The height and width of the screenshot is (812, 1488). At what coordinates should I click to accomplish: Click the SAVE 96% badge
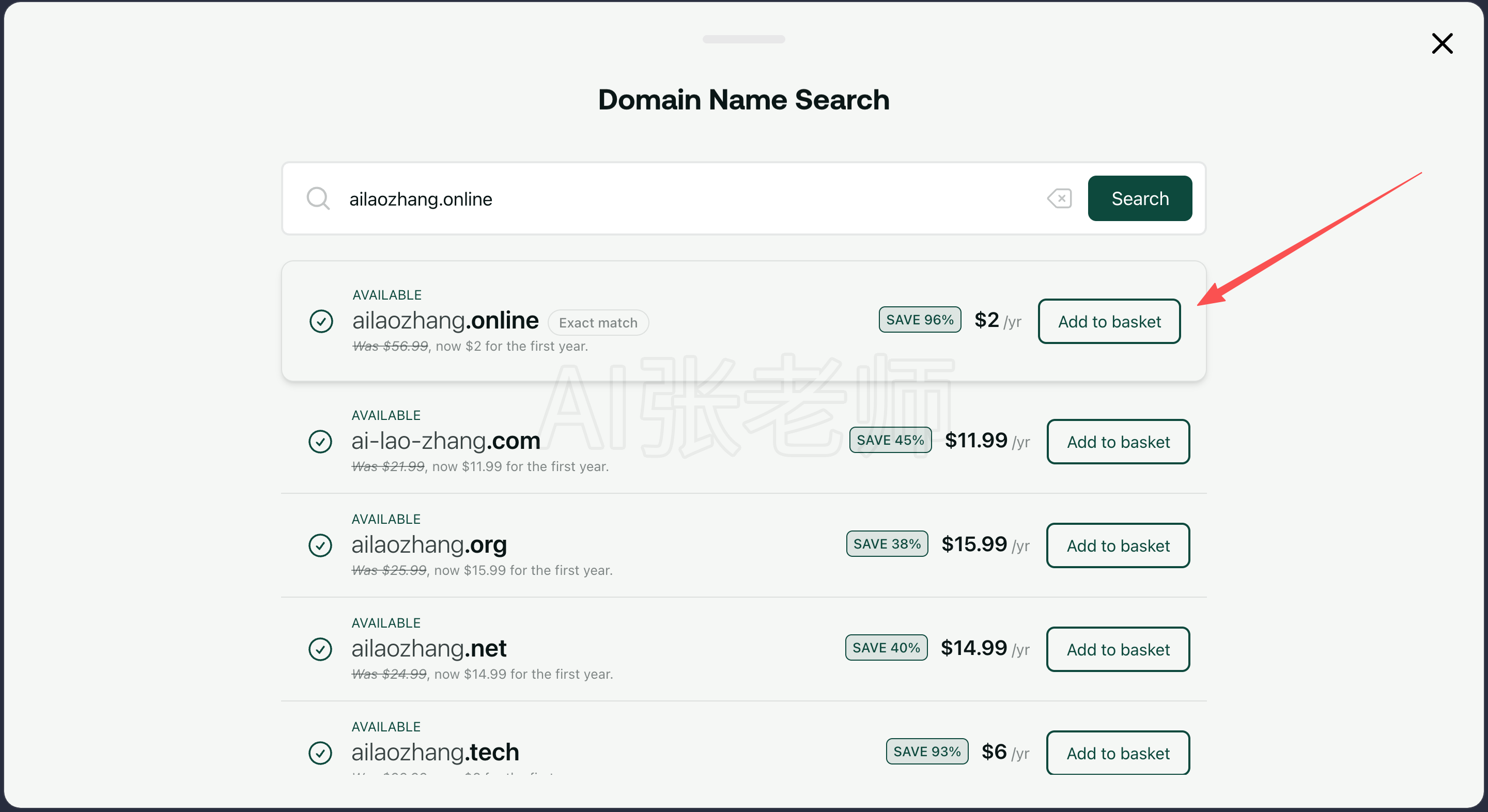[920, 319]
